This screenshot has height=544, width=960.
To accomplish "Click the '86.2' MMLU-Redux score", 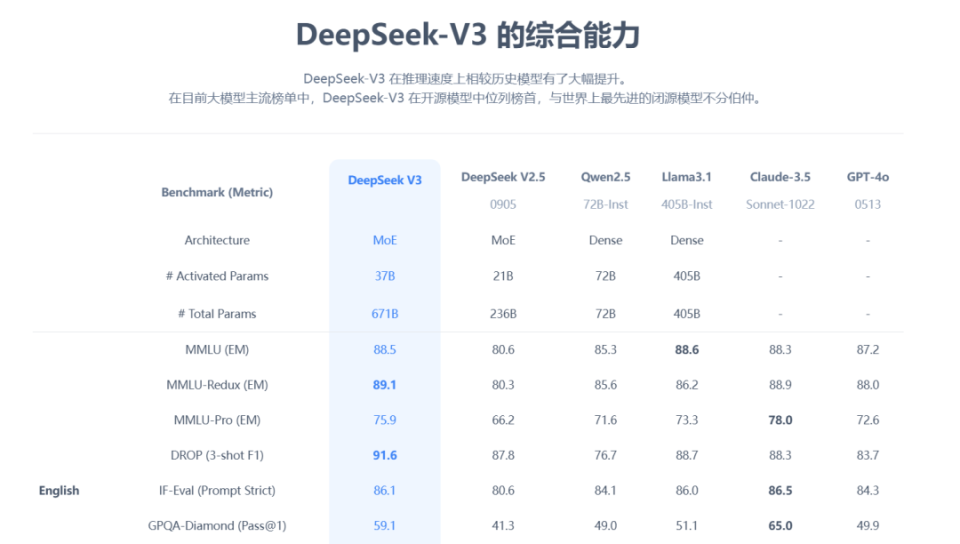I will pos(686,385).
